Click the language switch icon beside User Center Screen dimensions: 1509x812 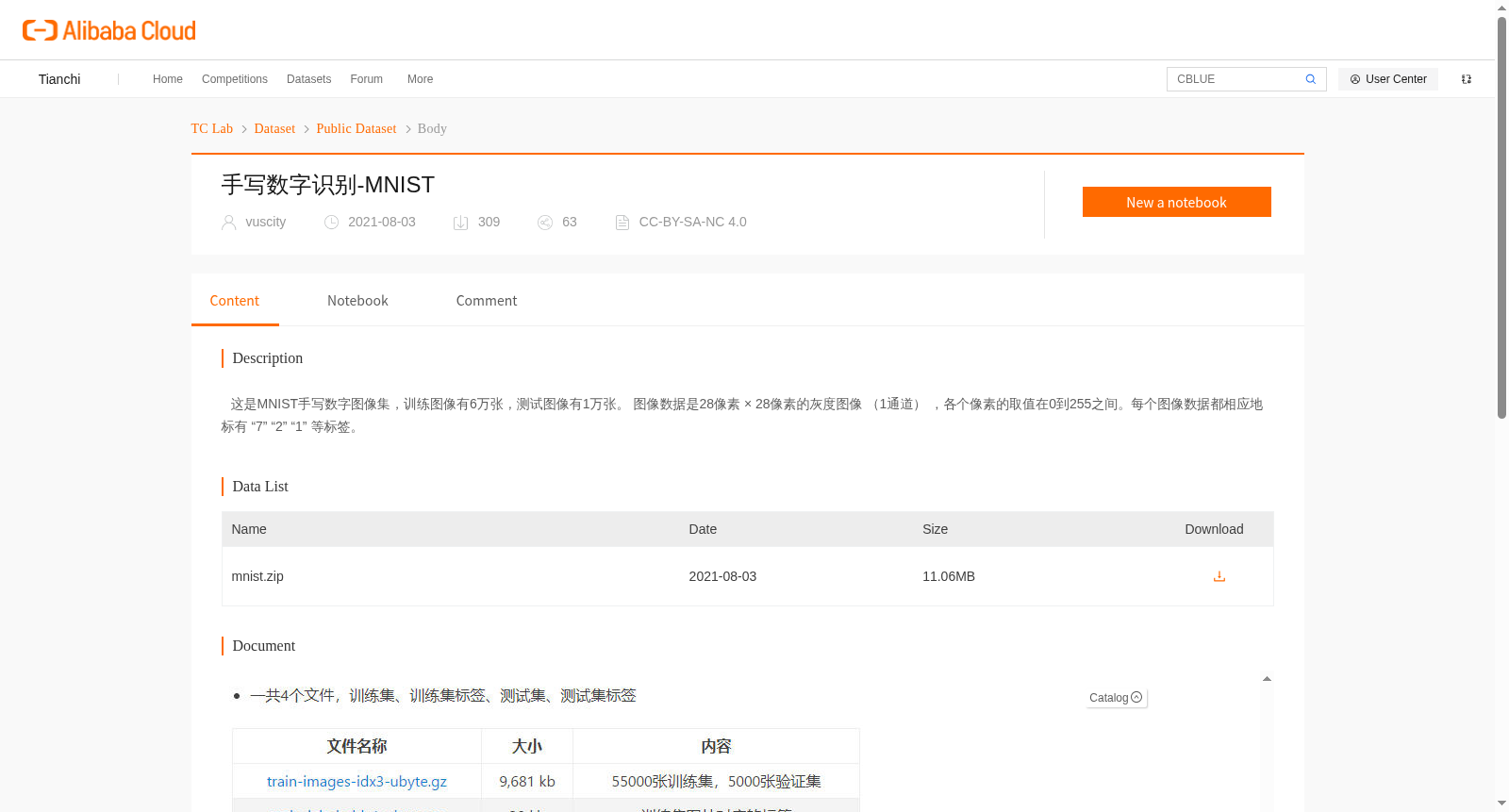click(1467, 79)
